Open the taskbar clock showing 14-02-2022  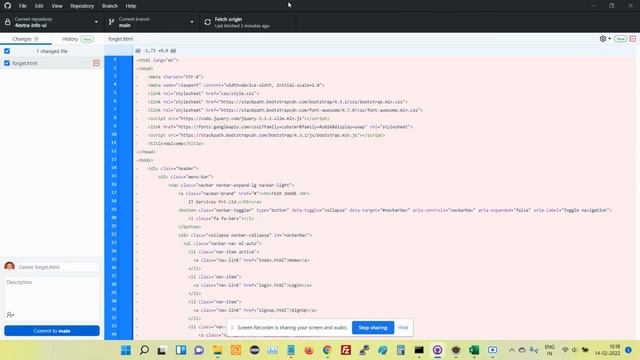[607, 350]
